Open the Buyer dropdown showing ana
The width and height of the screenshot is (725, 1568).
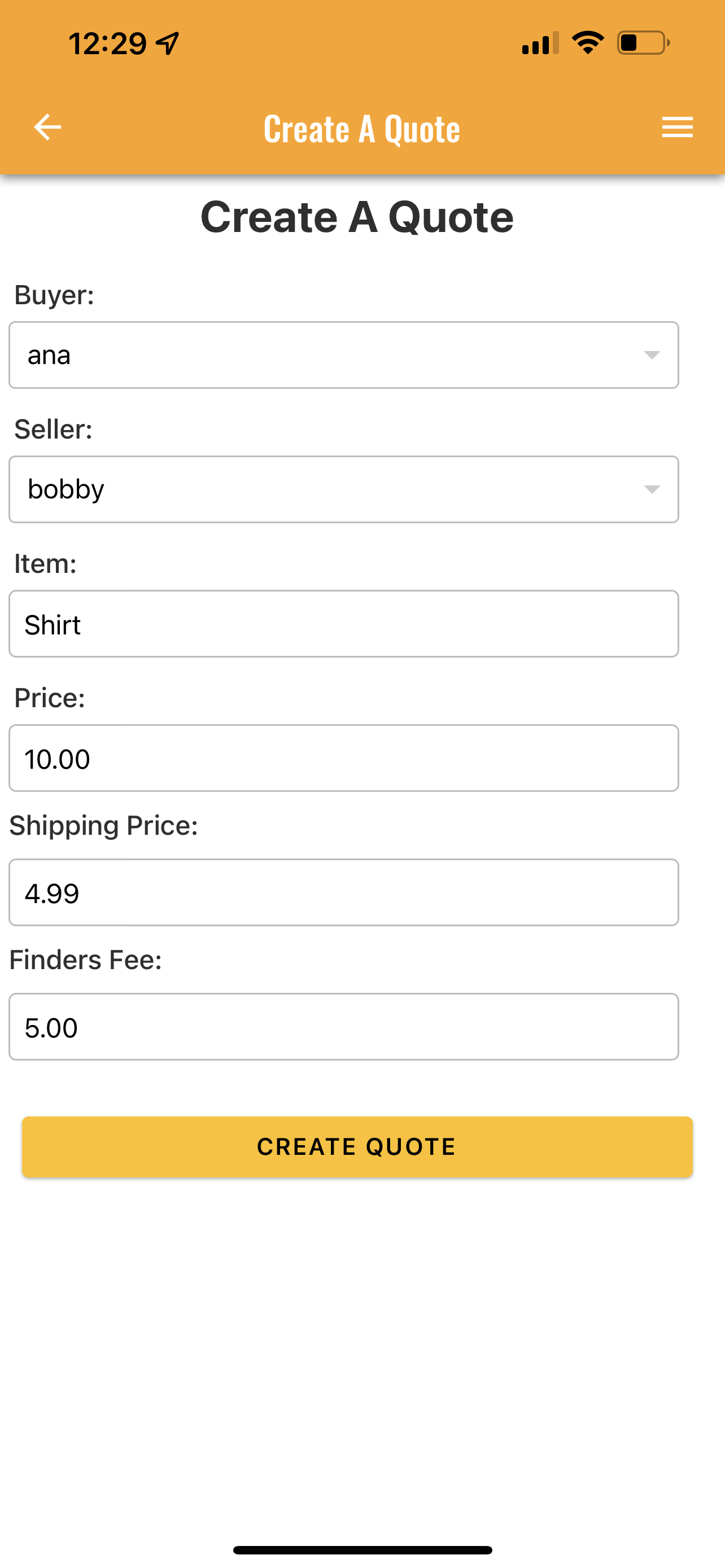click(x=343, y=355)
